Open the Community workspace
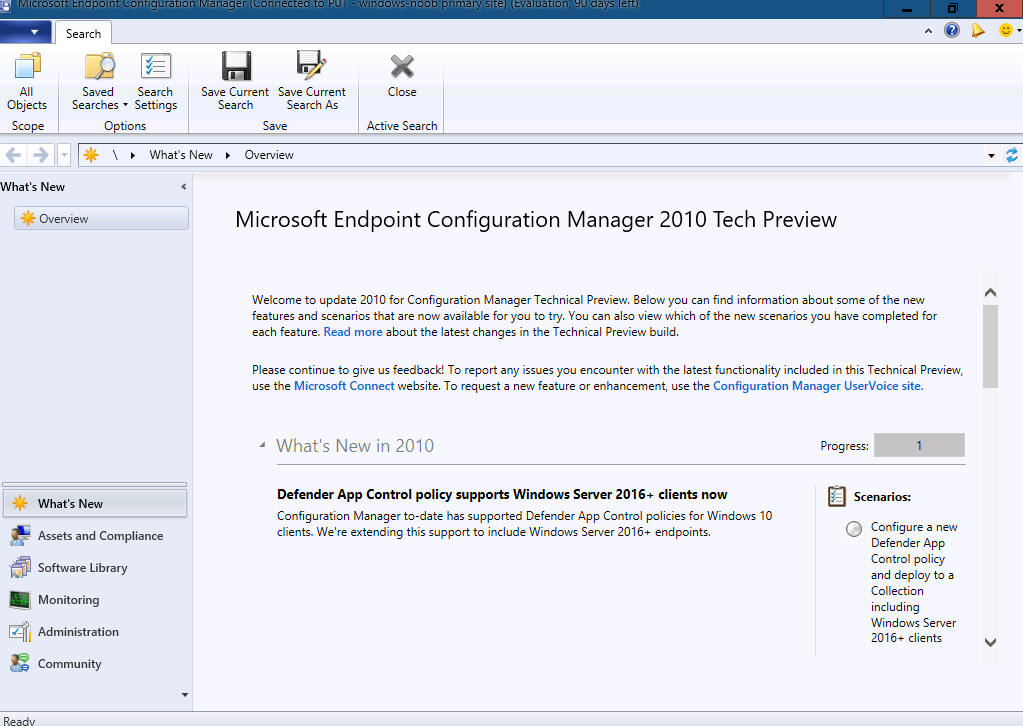The image size is (1023, 726). coord(95,663)
